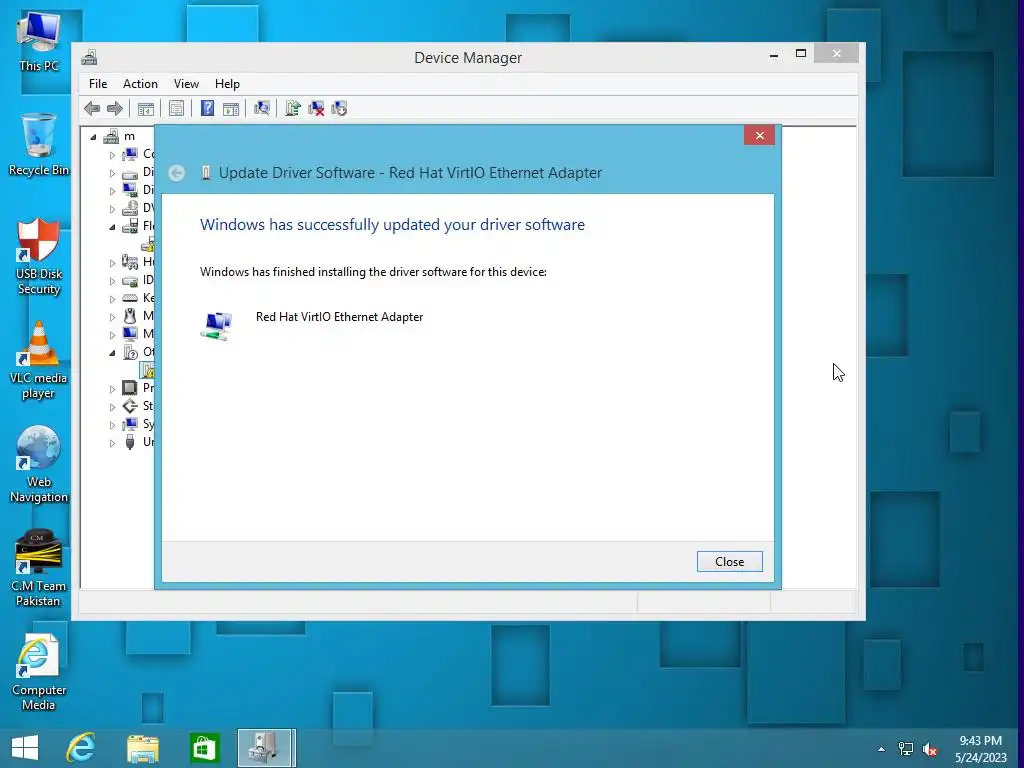Click the red X on Update Driver dialog
The width and height of the screenshot is (1024, 768).
point(760,135)
